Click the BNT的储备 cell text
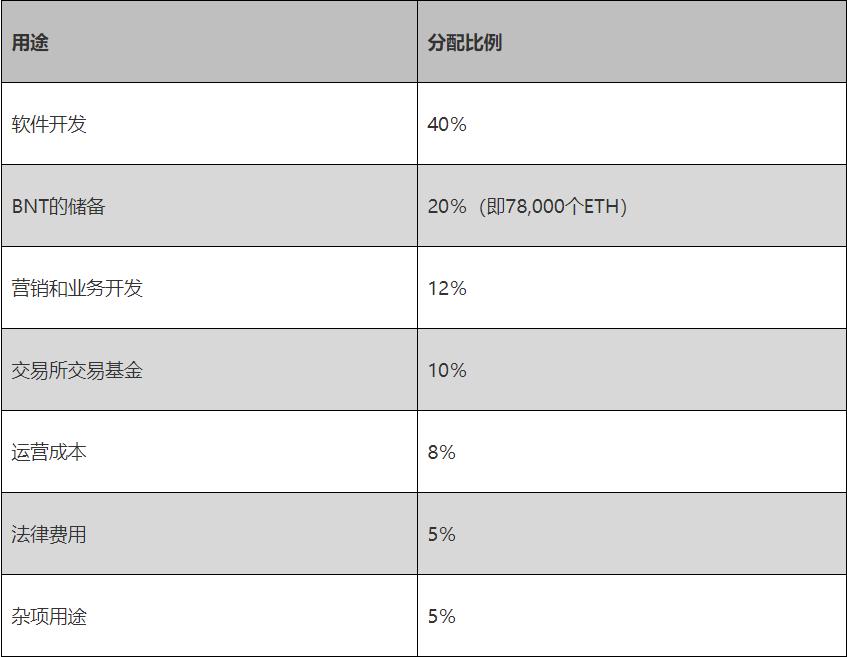The height and width of the screenshot is (657, 847). [58, 207]
